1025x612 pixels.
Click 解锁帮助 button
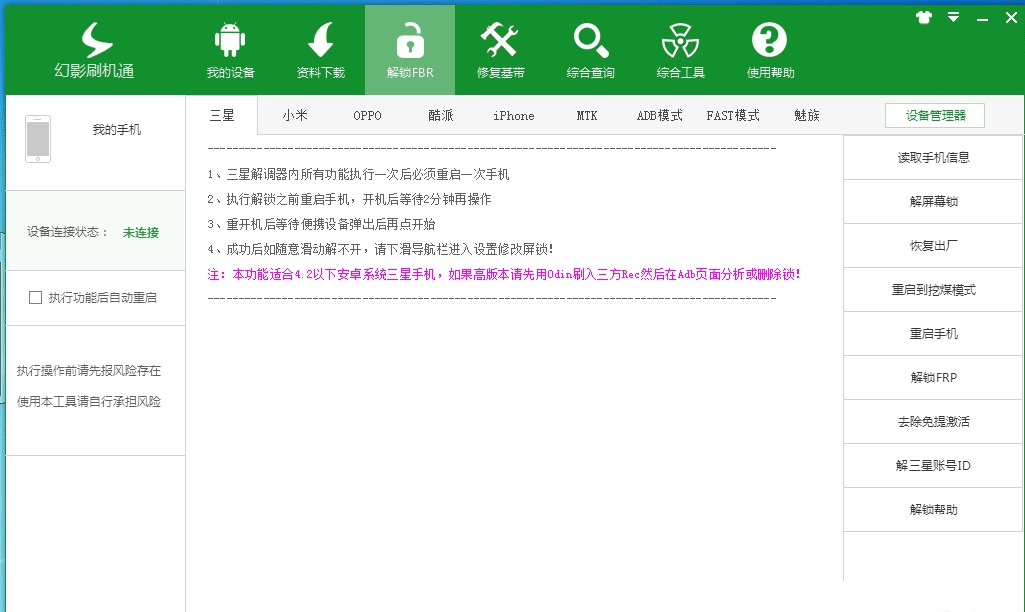click(933, 509)
